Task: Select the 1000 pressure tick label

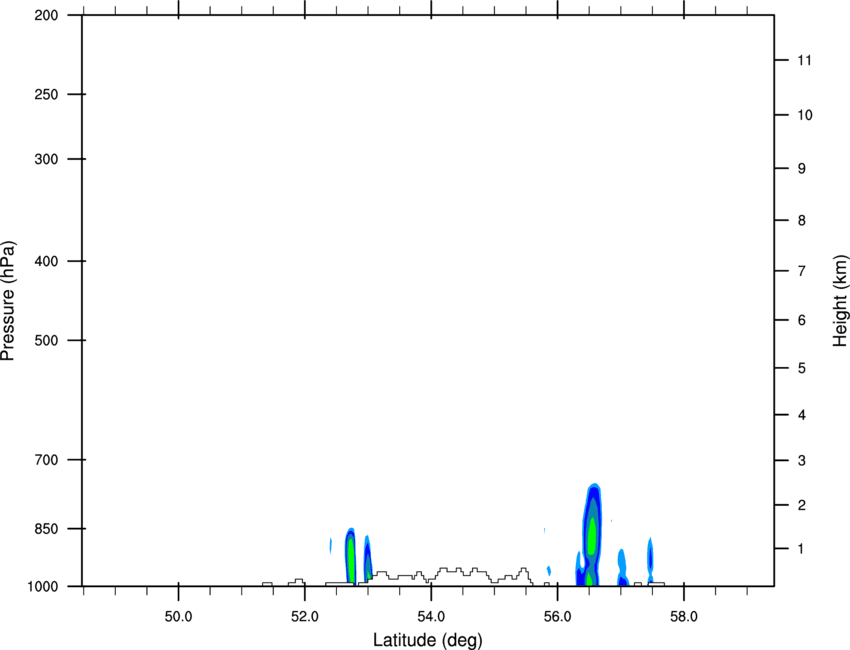Action: pyautogui.click(x=43, y=586)
